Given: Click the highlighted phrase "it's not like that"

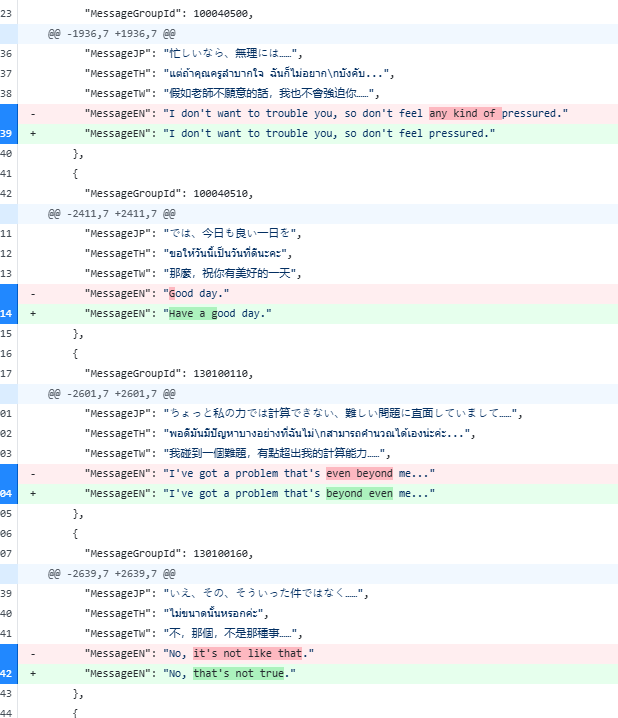Looking at the screenshot, I should coord(248,653).
